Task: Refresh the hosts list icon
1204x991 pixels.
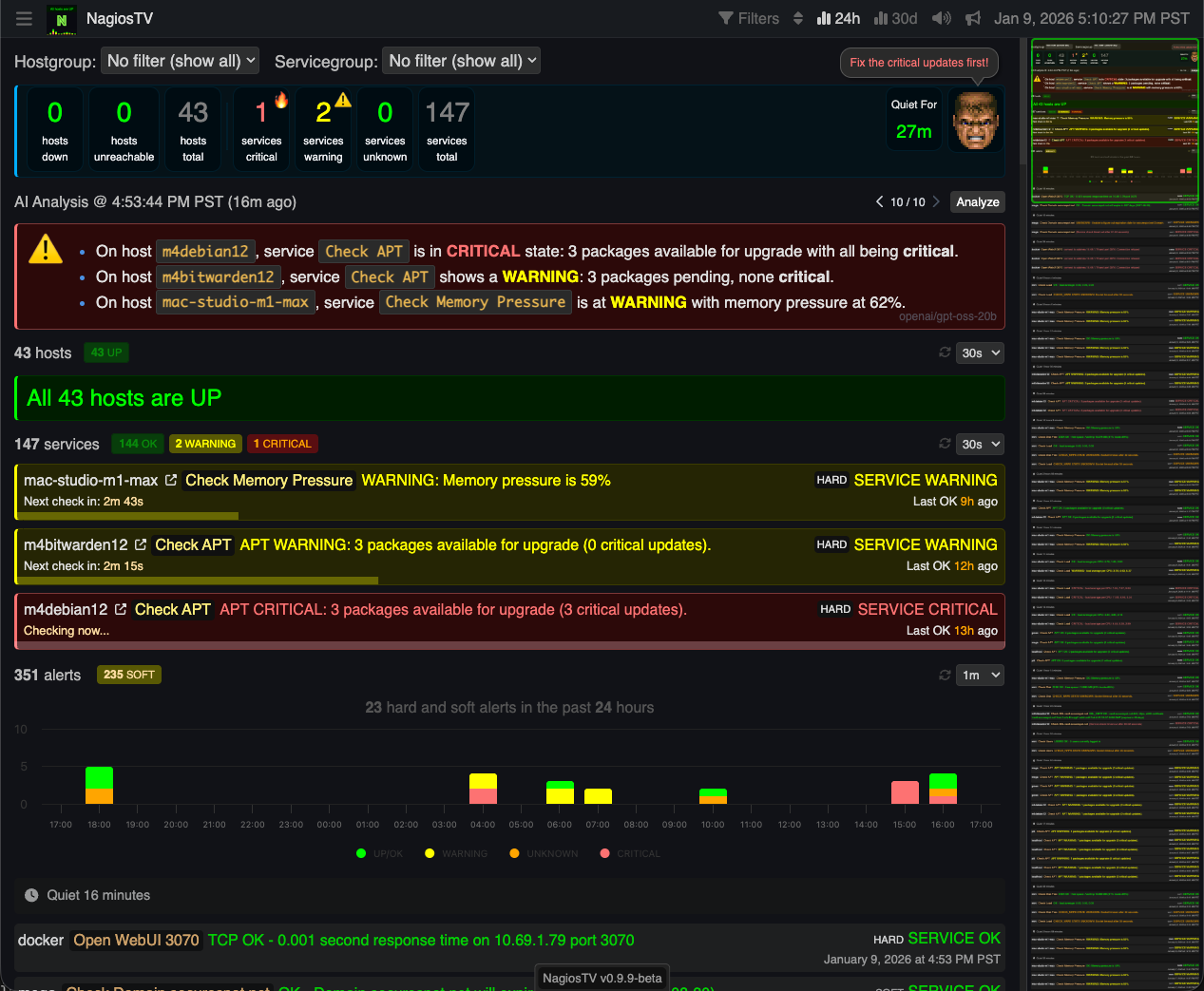Action: (945, 353)
